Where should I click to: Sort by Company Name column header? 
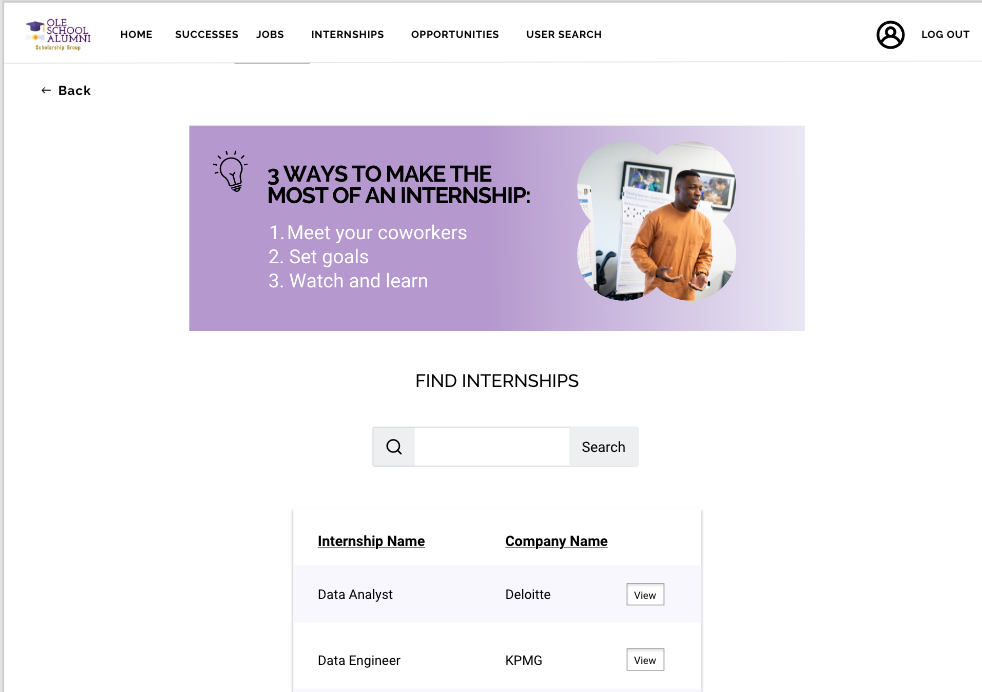(x=556, y=541)
